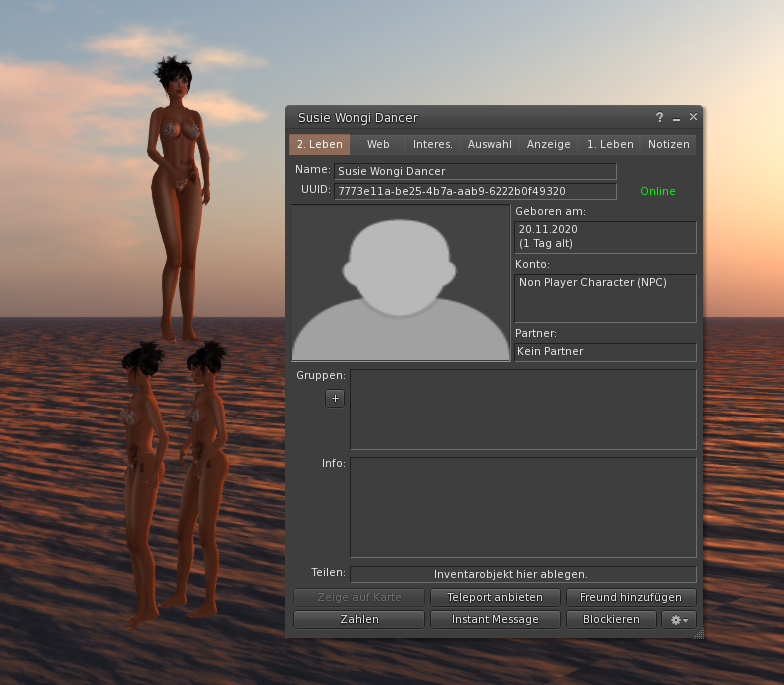Screen dimensions: 784x685
Task: Click the plus icon beside Gruppen
Action: 335,398
